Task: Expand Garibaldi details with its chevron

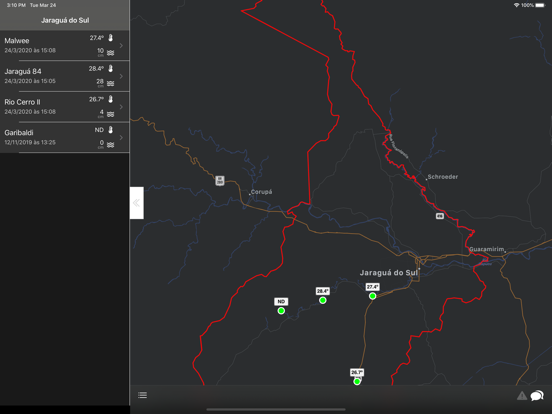Action: pyautogui.click(x=121, y=137)
